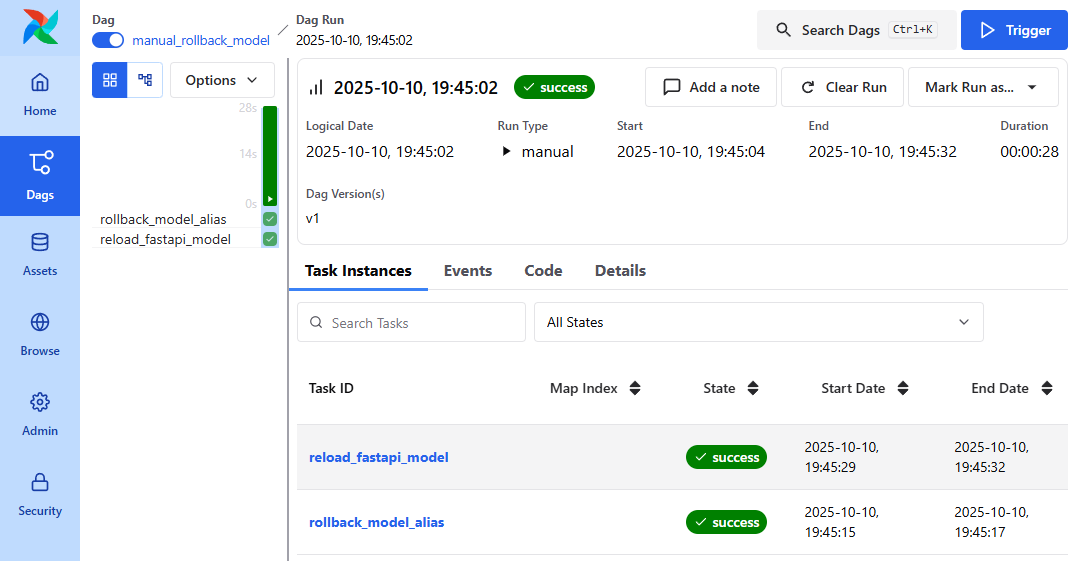The width and height of the screenshot is (1076, 561).
Task: Click rollback_model_alias success box in grid
Action: pos(270,219)
